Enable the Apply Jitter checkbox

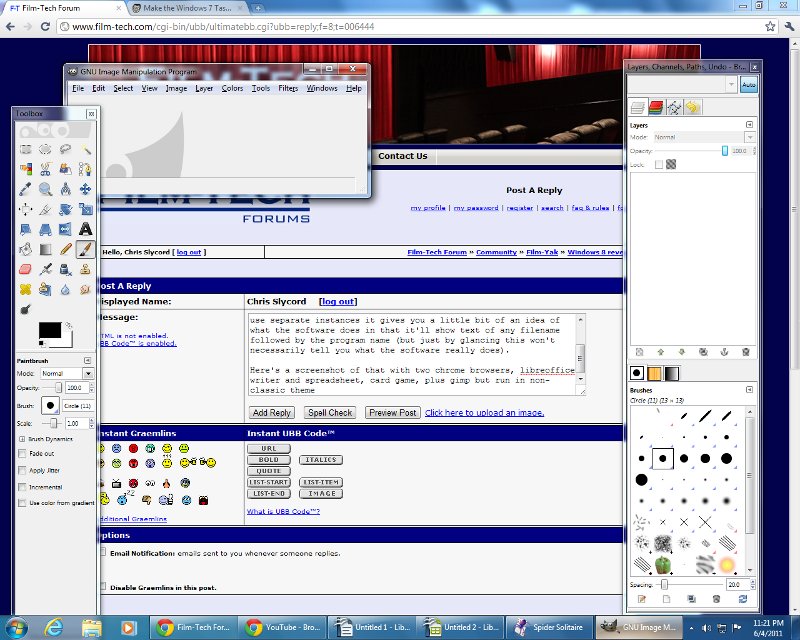click(x=22, y=470)
